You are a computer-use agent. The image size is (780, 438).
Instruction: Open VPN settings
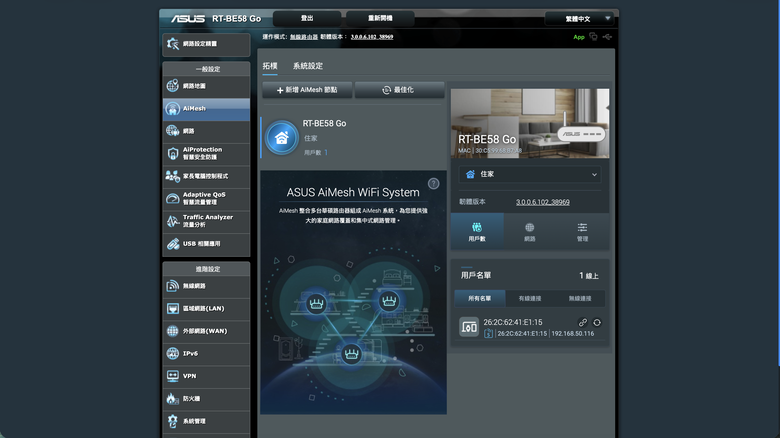click(x=206, y=376)
